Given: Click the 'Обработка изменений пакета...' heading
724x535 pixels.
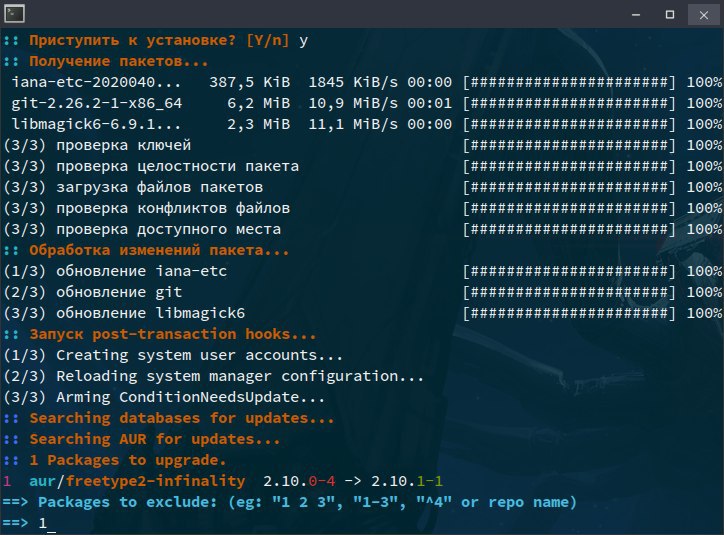Looking at the screenshot, I should pyautogui.click(x=159, y=250).
